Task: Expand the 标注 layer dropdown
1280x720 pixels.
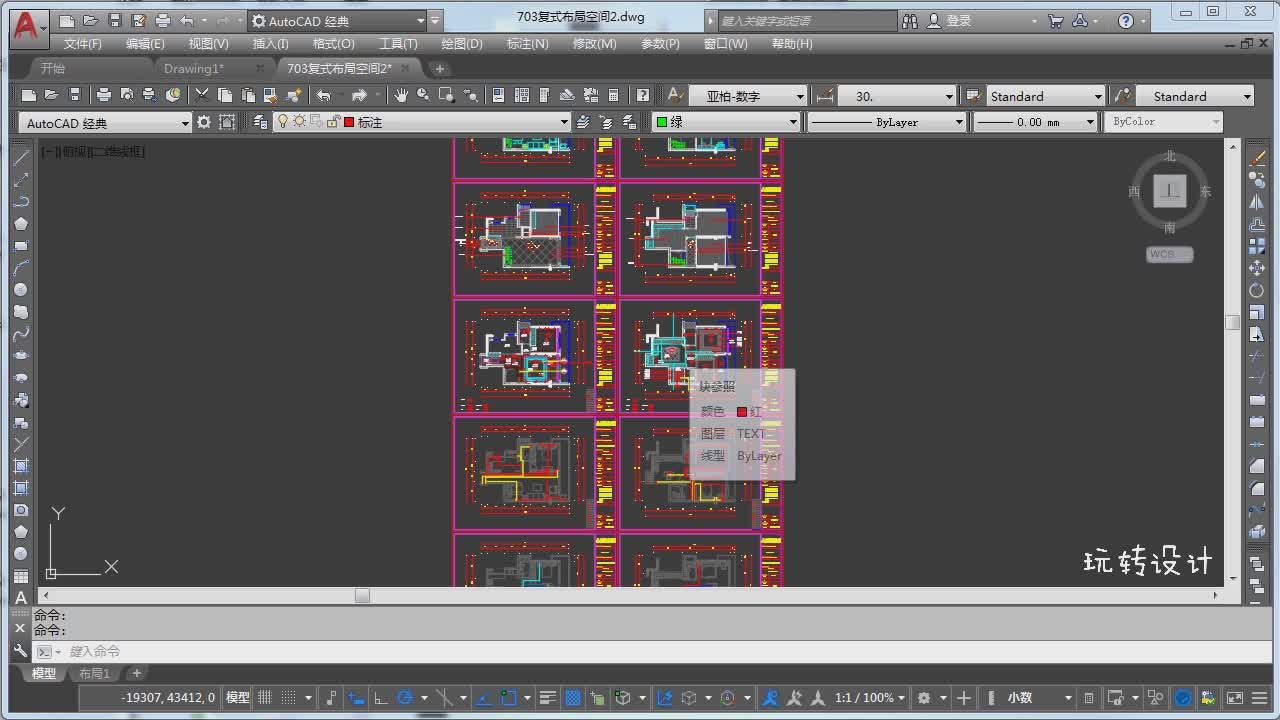Action: pyautogui.click(x=564, y=122)
